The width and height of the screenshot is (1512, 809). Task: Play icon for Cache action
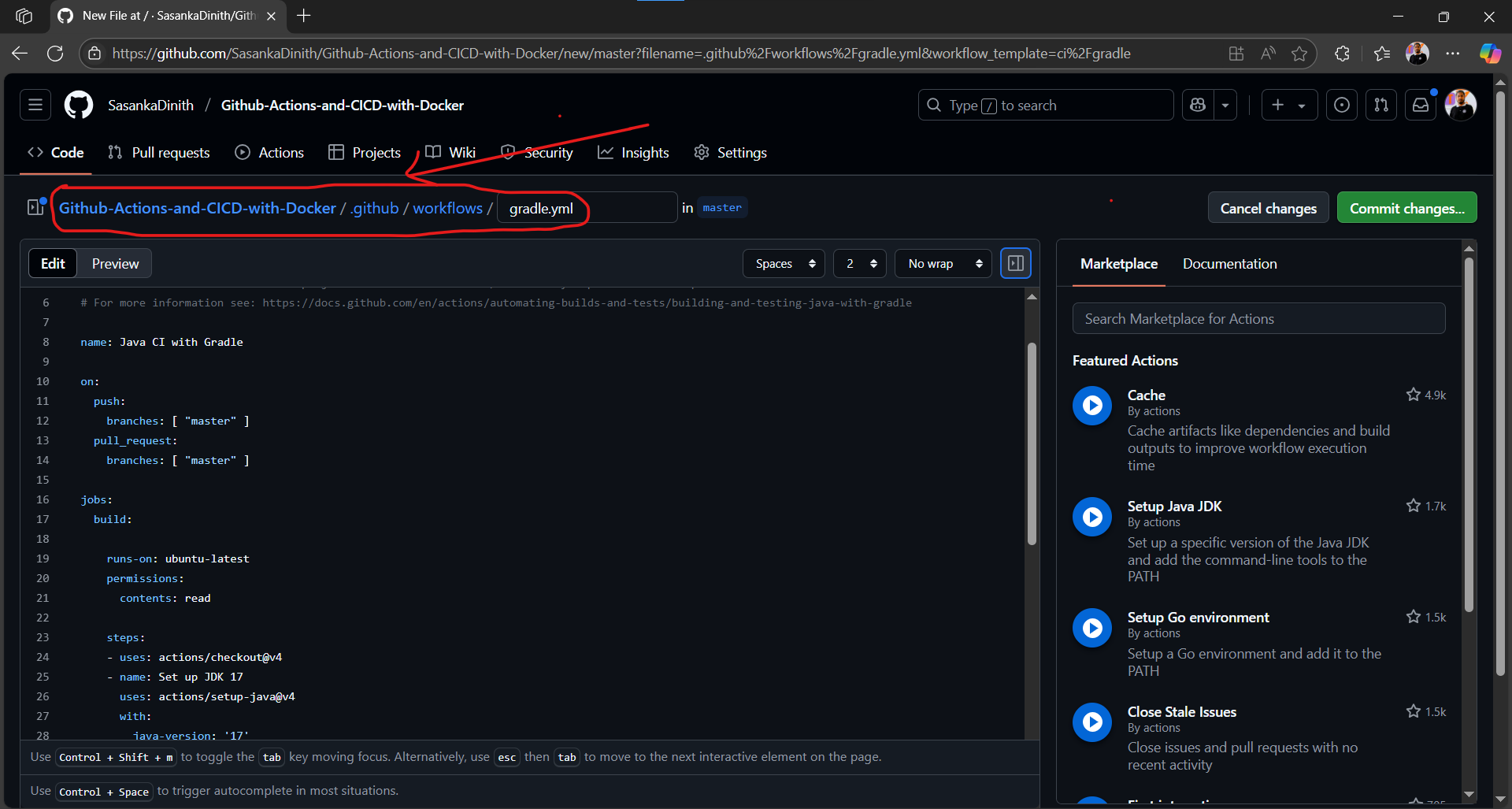coord(1092,405)
